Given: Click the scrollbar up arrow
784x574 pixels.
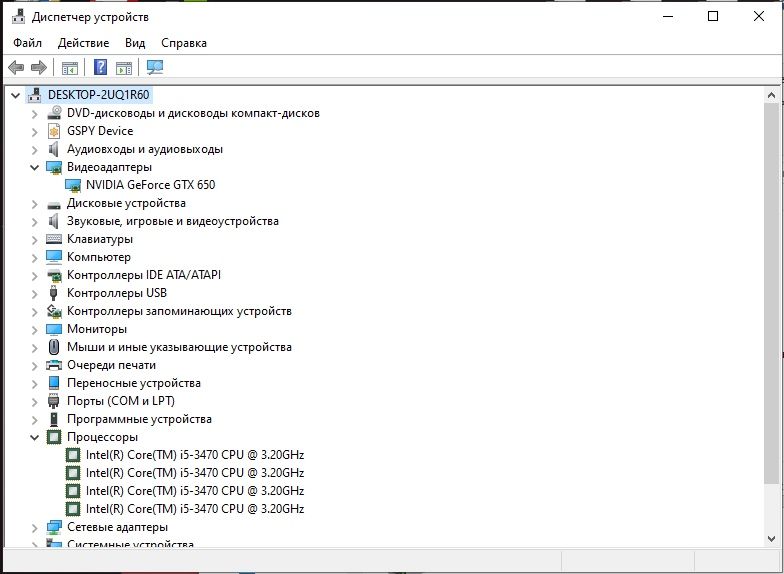Looking at the screenshot, I should click(x=771, y=94).
